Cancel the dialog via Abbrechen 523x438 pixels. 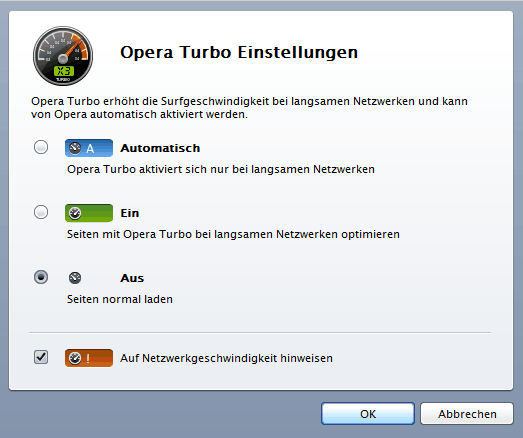point(467,414)
